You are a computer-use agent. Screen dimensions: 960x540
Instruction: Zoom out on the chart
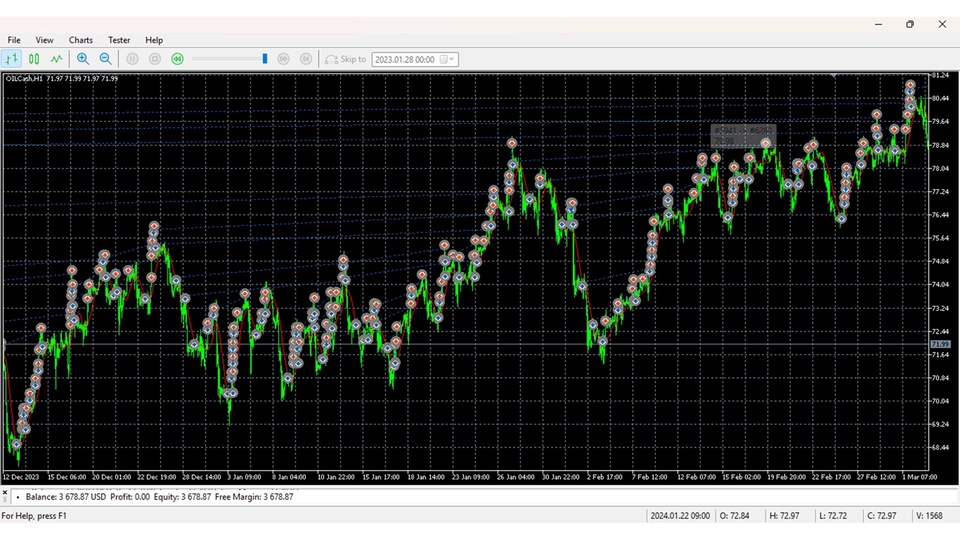click(x=106, y=59)
